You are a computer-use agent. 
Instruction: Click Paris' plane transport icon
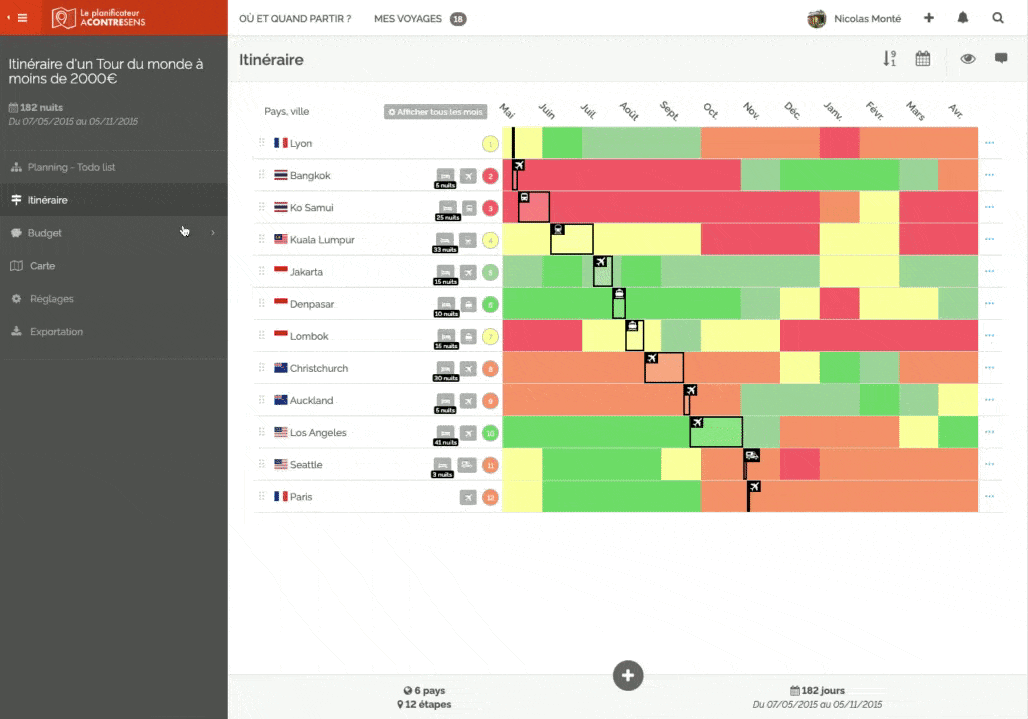468,497
